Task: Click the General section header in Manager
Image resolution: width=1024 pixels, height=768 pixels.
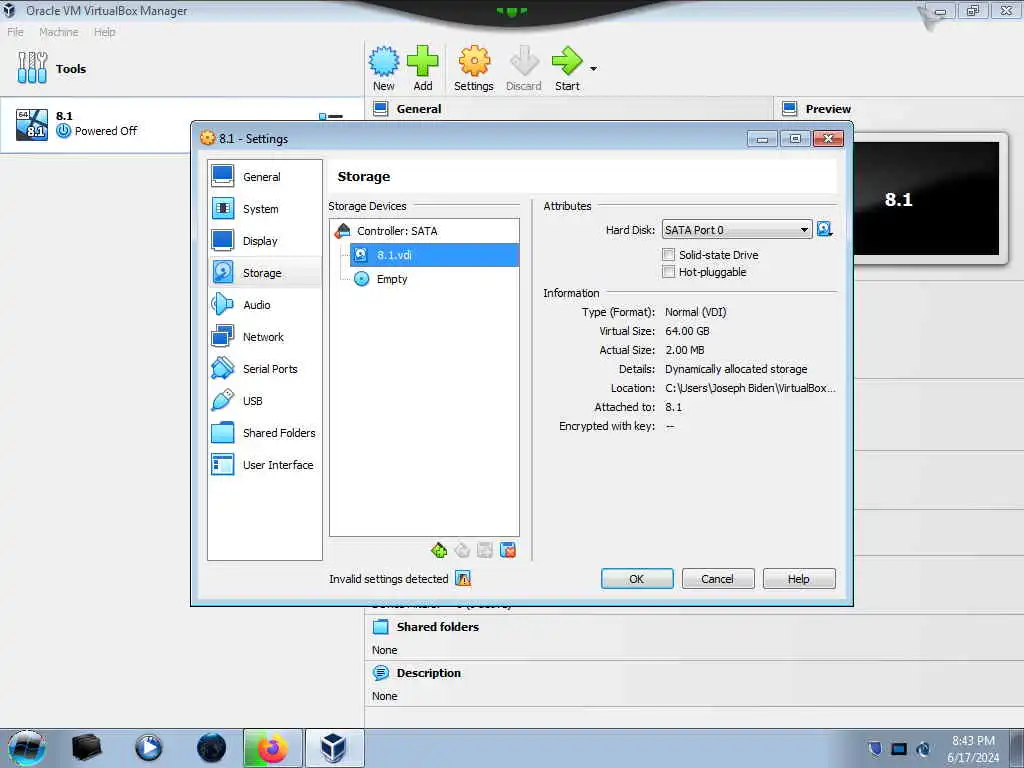Action: point(419,109)
